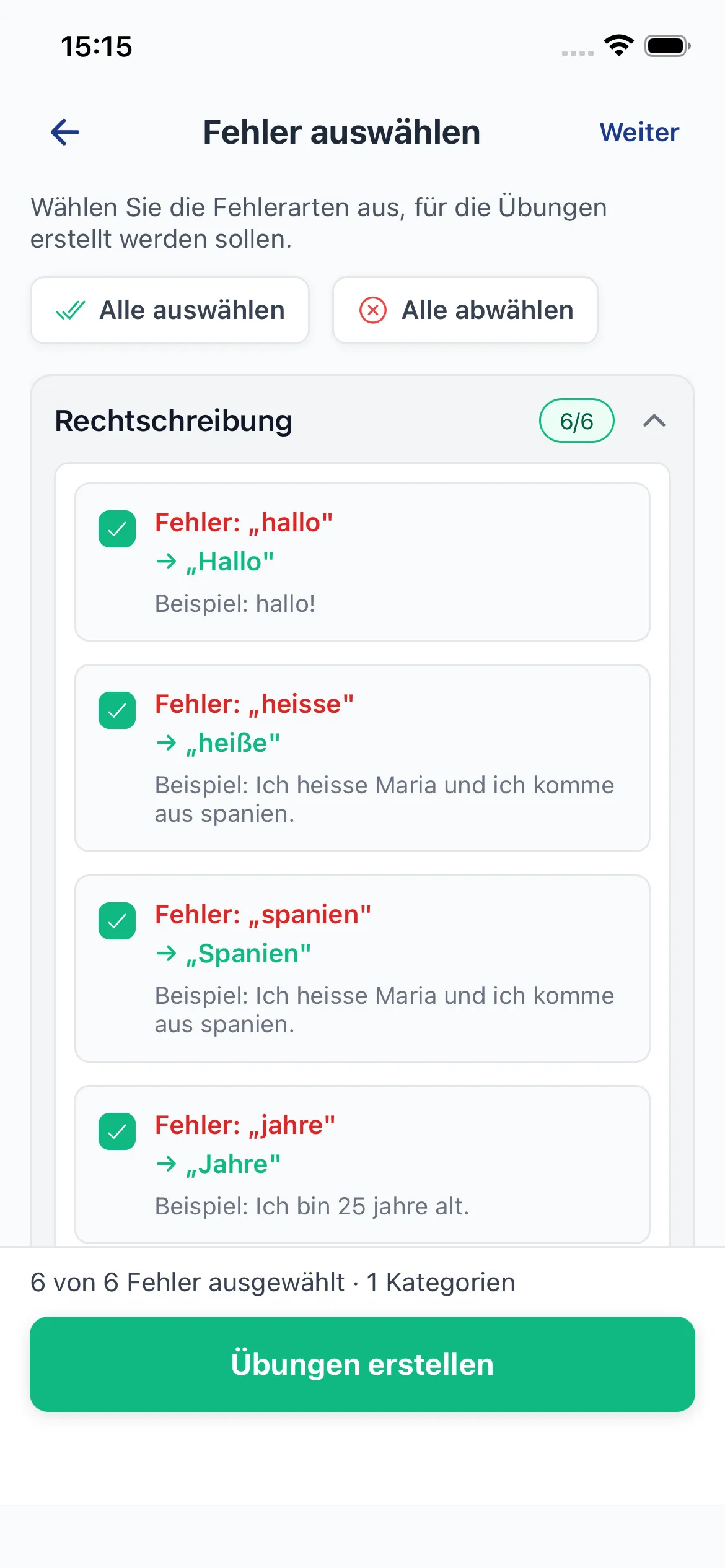The image size is (725, 1568).
Task: Click the Wi-Fi icon in status bar
Action: pyautogui.click(x=617, y=45)
